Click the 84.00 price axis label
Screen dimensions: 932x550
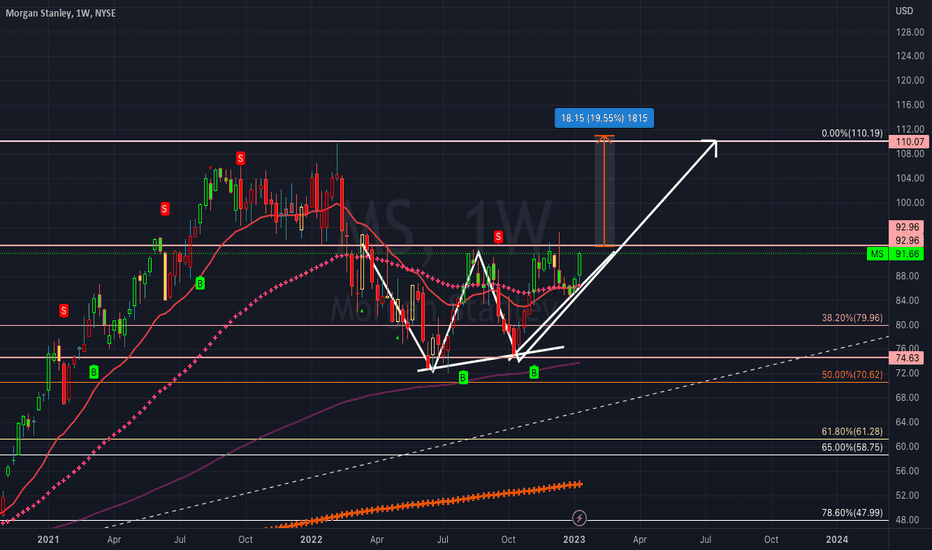click(x=910, y=300)
